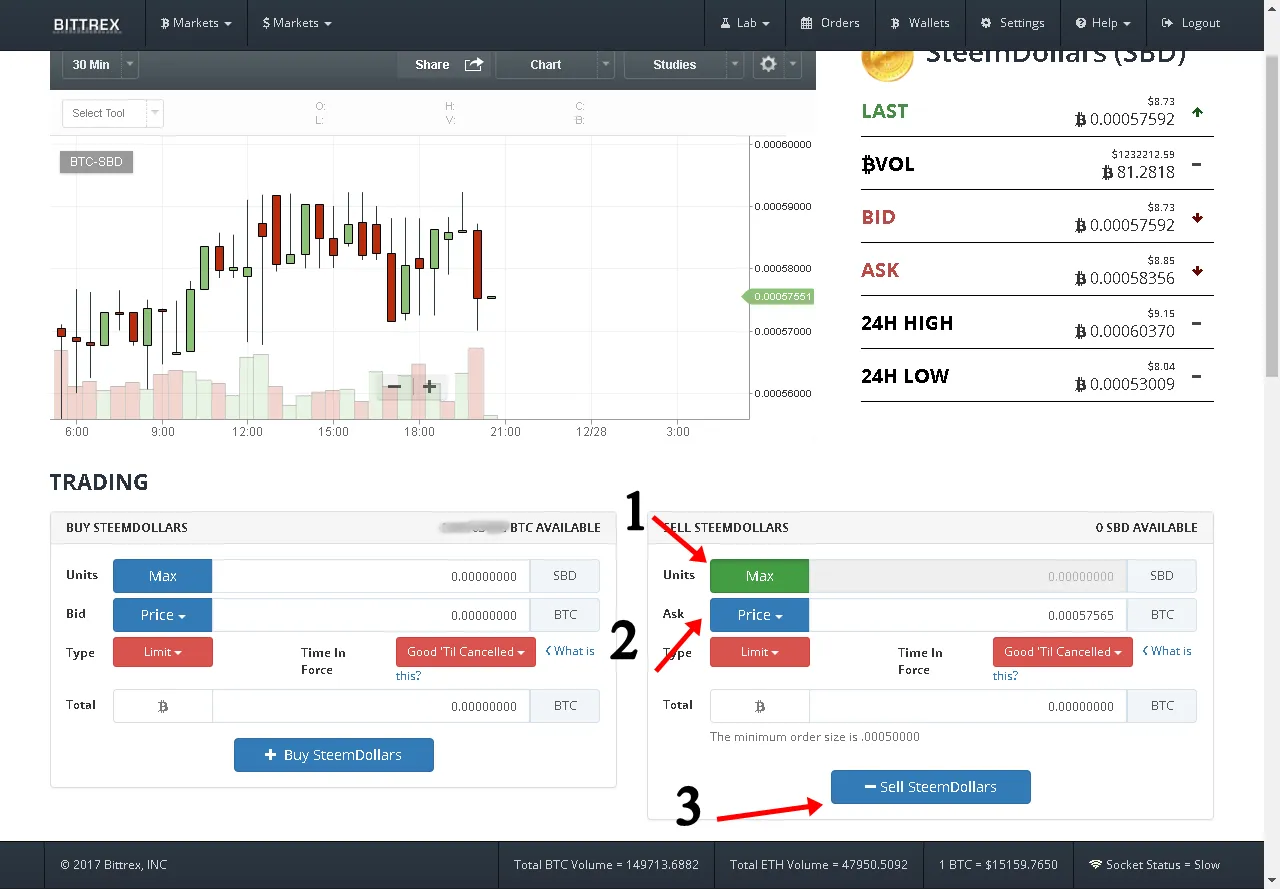Open Sell panel Good 'Til Cancelled dropdown
Screen dimensions: 1280x889
click(x=1063, y=652)
